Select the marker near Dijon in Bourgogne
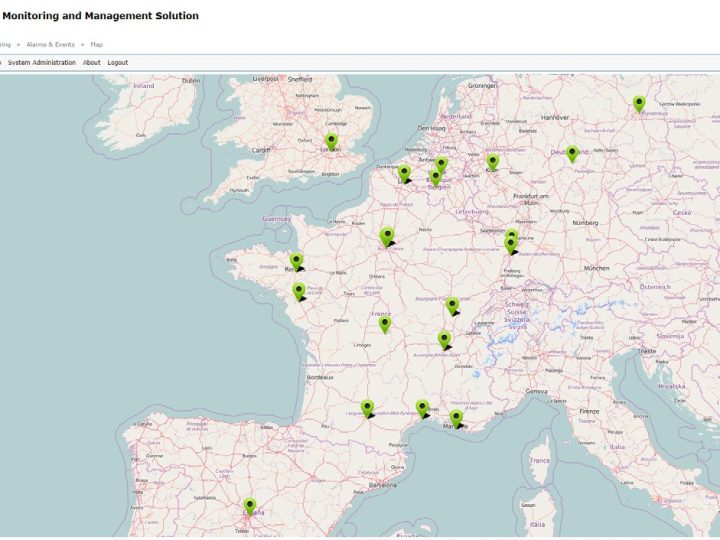Image resolution: width=720 pixels, height=540 pixels. pyautogui.click(x=452, y=306)
